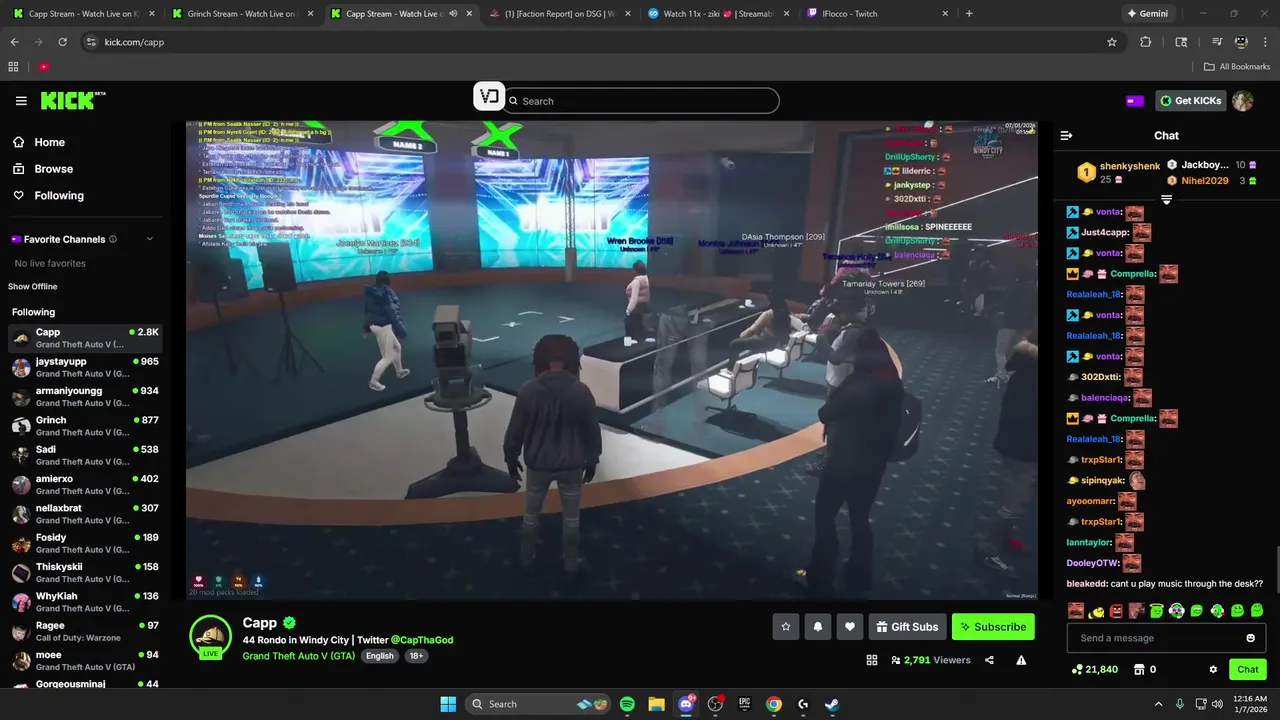This screenshot has height=720, width=1280.
Task: Click the star button next to the bell
Action: pos(786,627)
